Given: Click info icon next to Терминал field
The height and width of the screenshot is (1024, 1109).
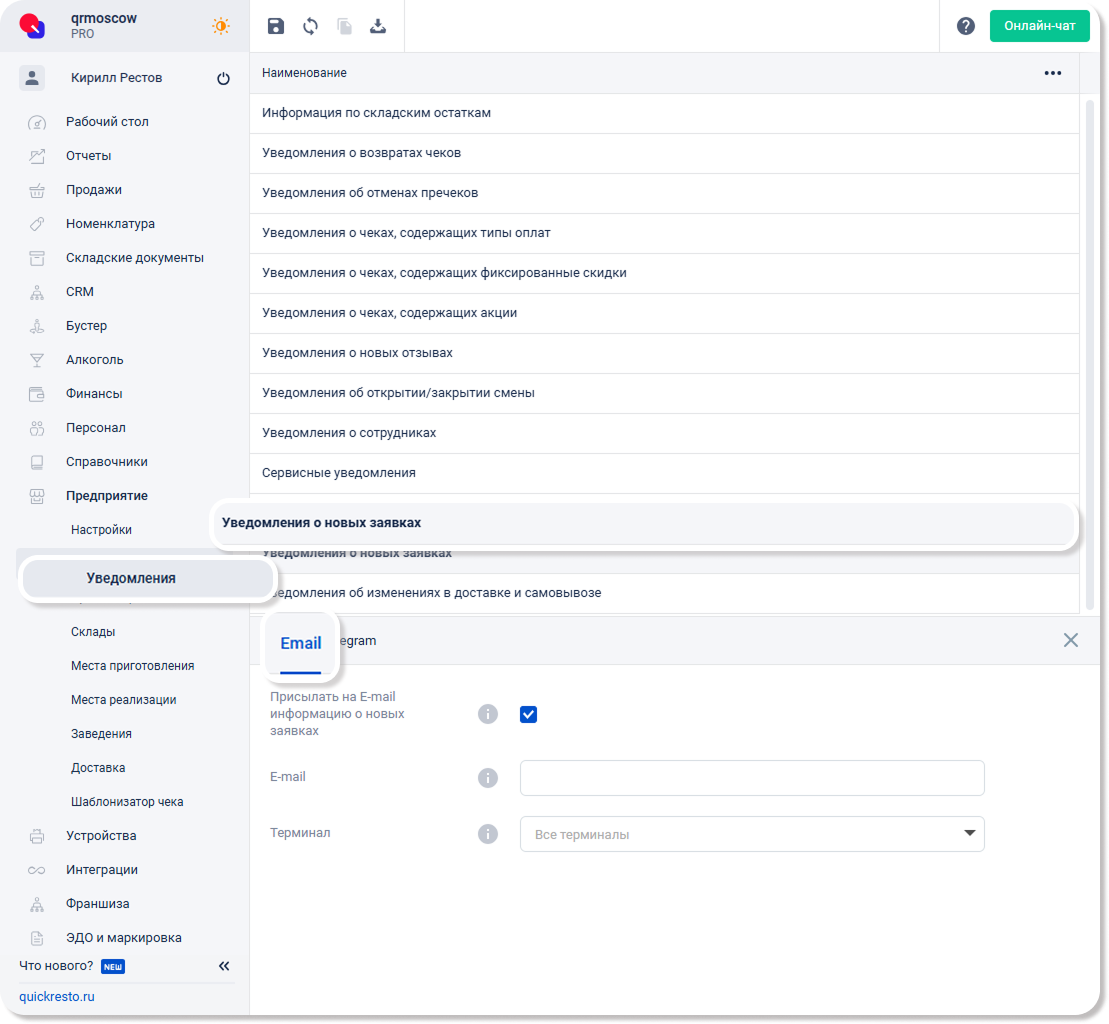Looking at the screenshot, I should coord(488,834).
